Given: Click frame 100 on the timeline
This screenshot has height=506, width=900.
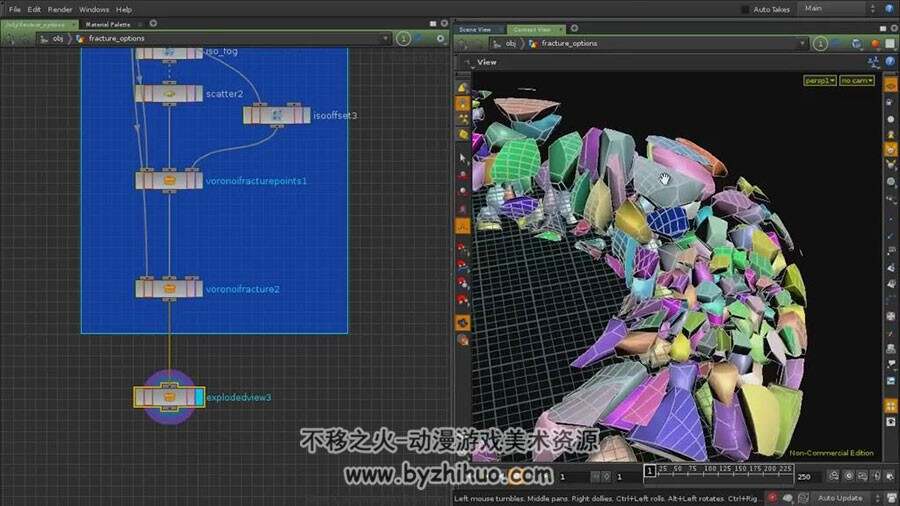Looking at the screenshot, I should pyautogui.click(x=709, y=469).
